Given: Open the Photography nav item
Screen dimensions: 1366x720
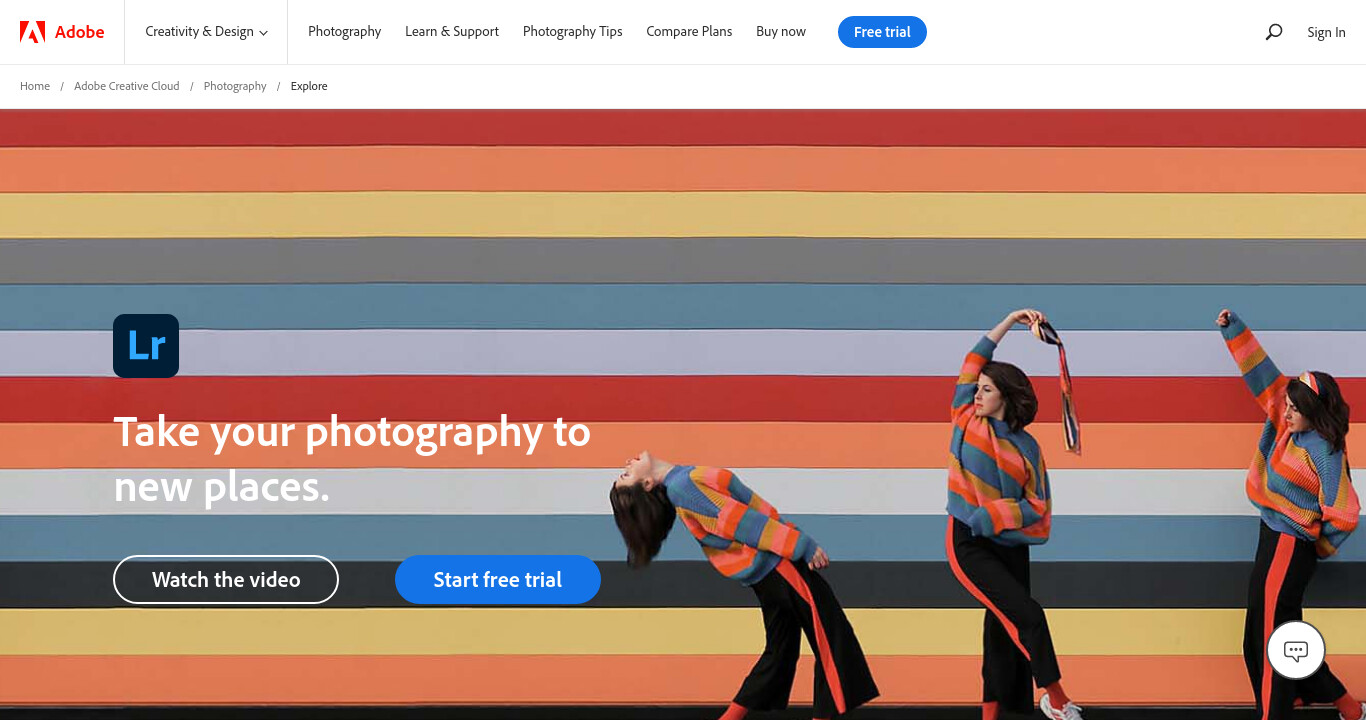Looking at the screenshot, I should pyautogui.click(x=345, y=32).
